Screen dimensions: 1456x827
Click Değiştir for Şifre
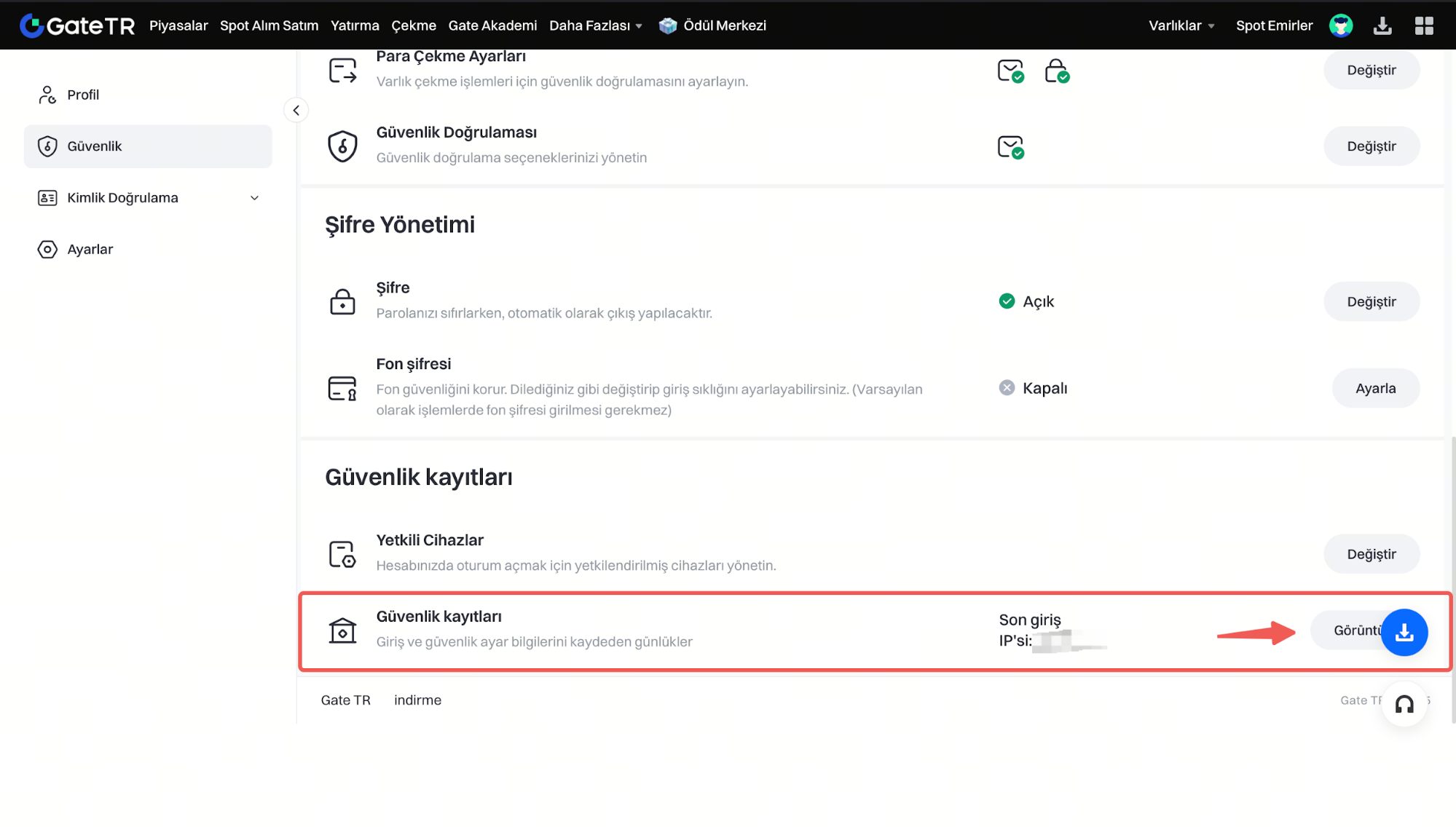pyautogui.click(x=1371, y=301)
